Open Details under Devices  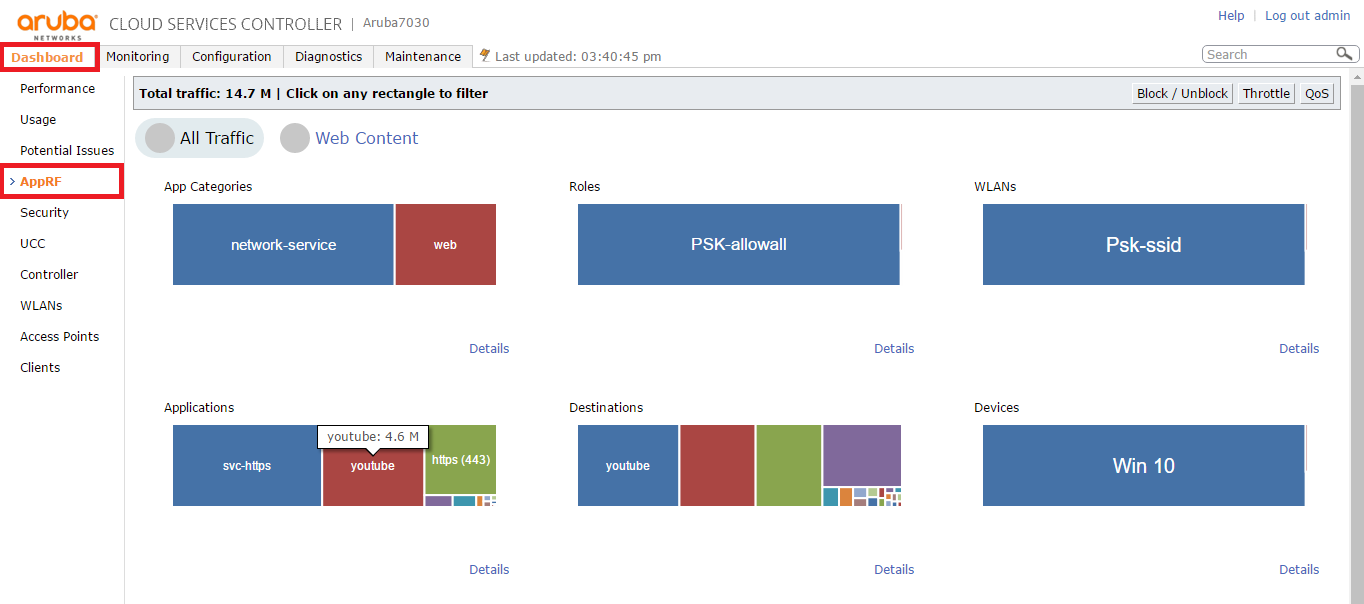click(1299, 569)
